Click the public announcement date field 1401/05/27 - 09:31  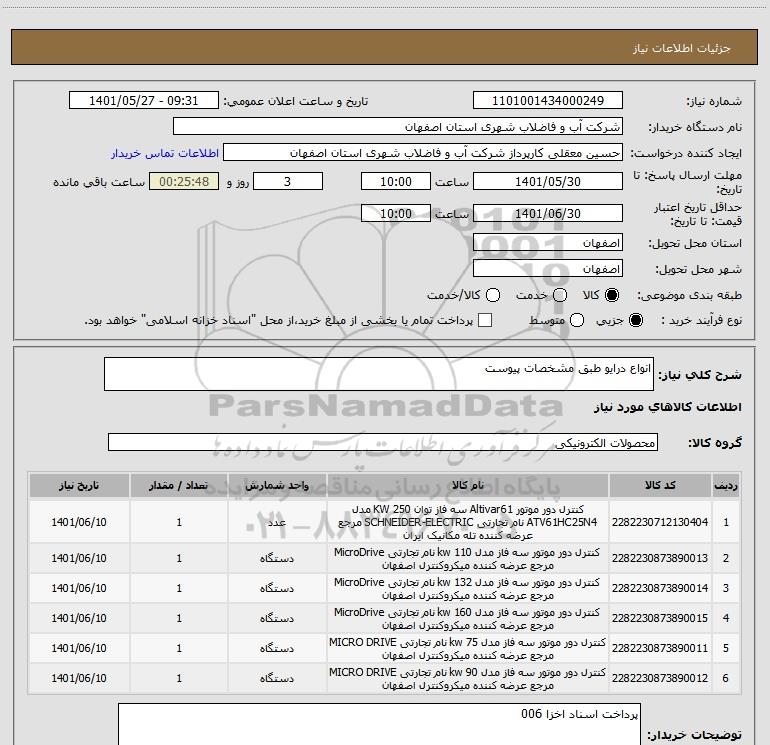click(144, 101)
